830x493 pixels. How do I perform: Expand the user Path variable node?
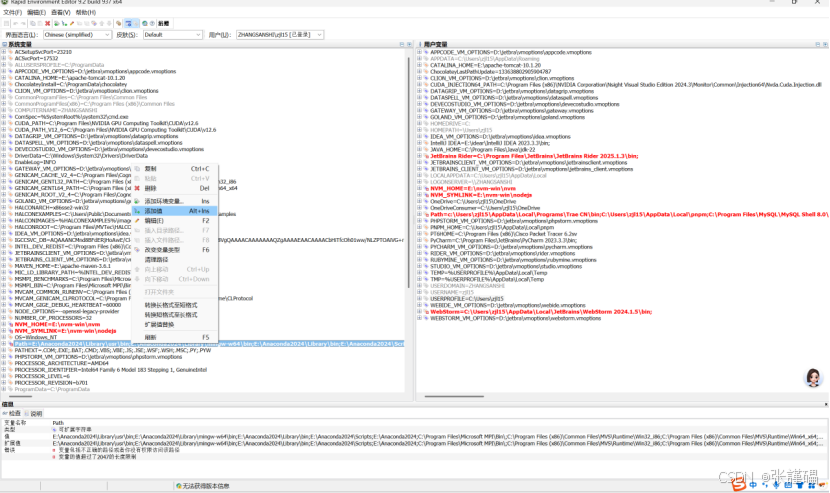coord(419,214)
